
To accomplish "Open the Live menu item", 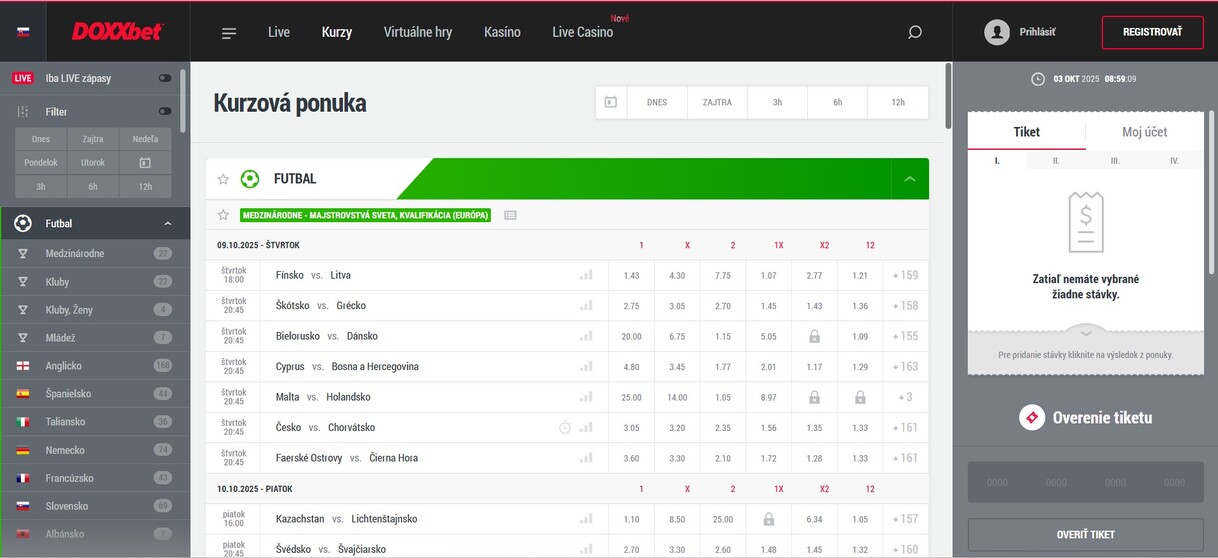I will (x=279, y=32).
